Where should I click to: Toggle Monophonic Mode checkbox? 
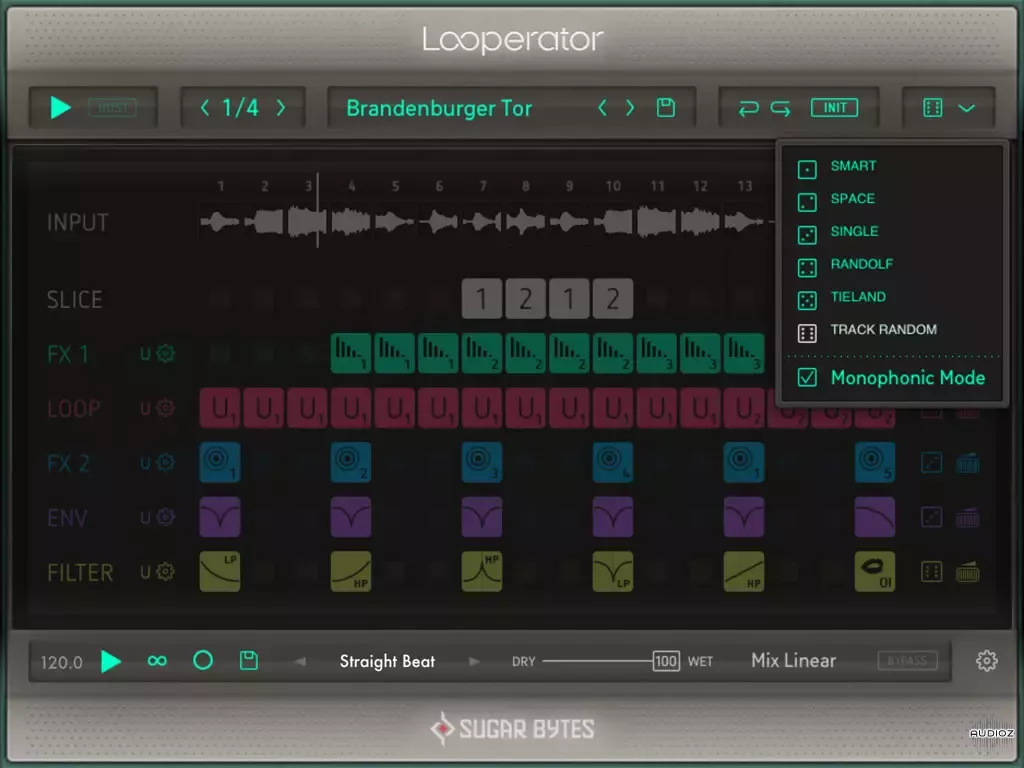click(807, 377)
